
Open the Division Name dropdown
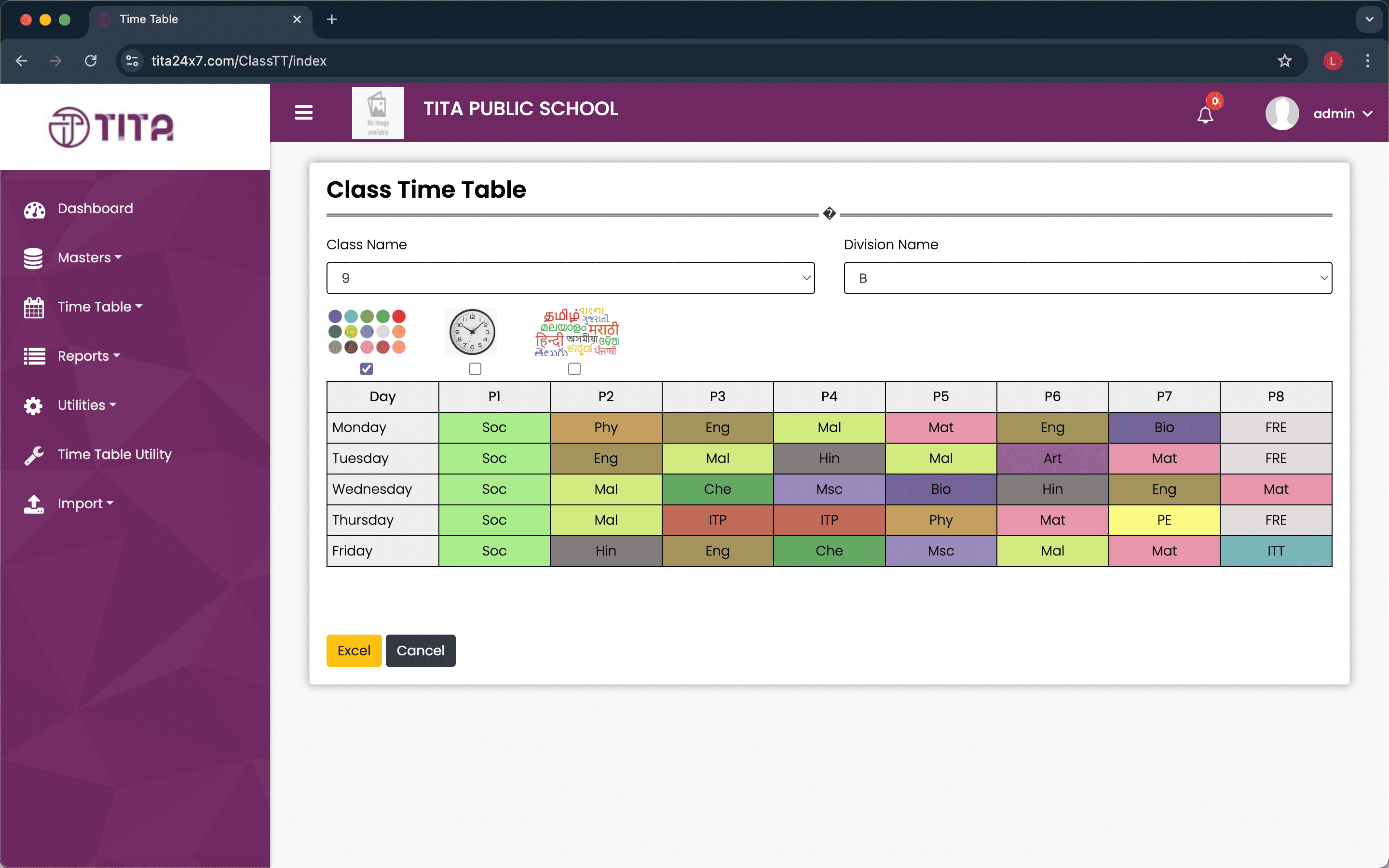click(1087, 278)
